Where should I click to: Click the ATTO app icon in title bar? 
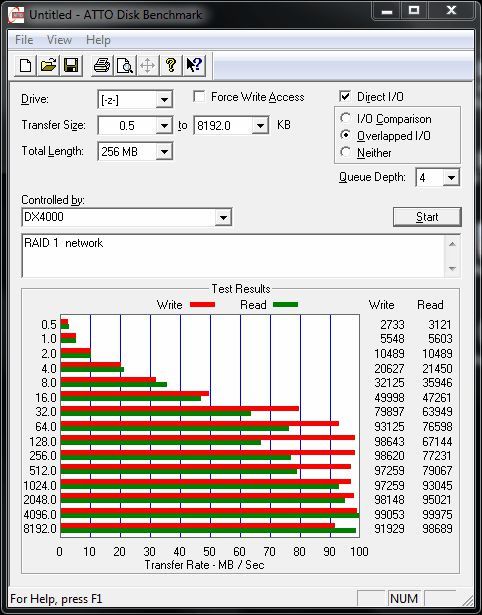(x=16, y=15)
